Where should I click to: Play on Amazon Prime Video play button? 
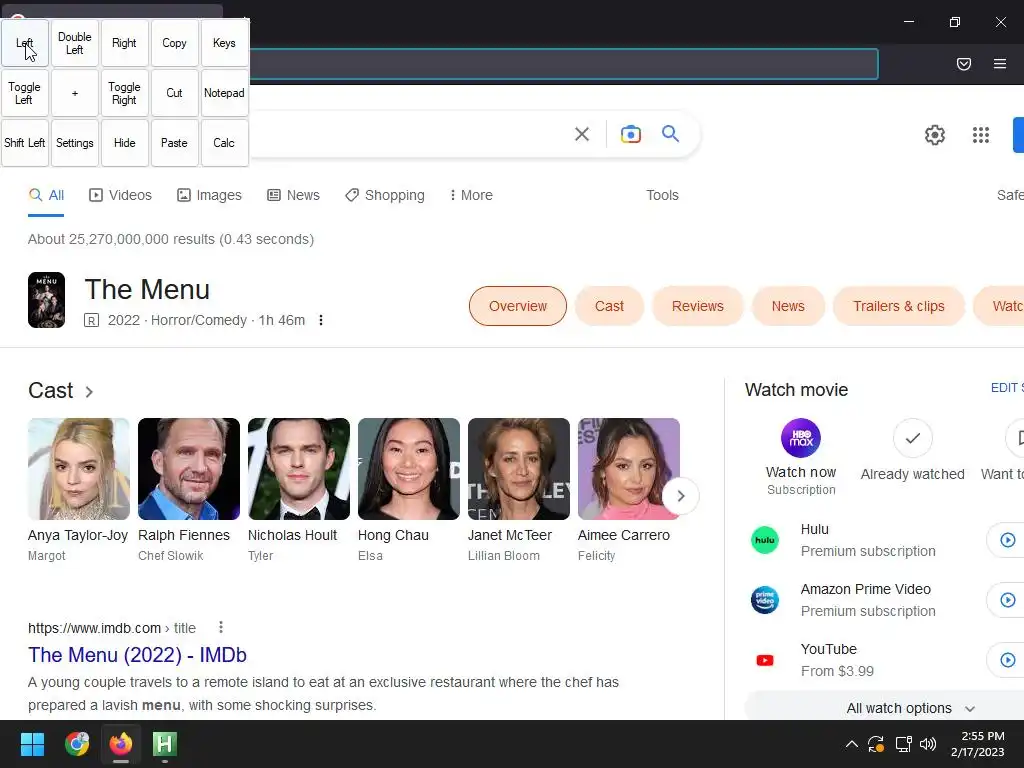click(x=1008, y=600)
